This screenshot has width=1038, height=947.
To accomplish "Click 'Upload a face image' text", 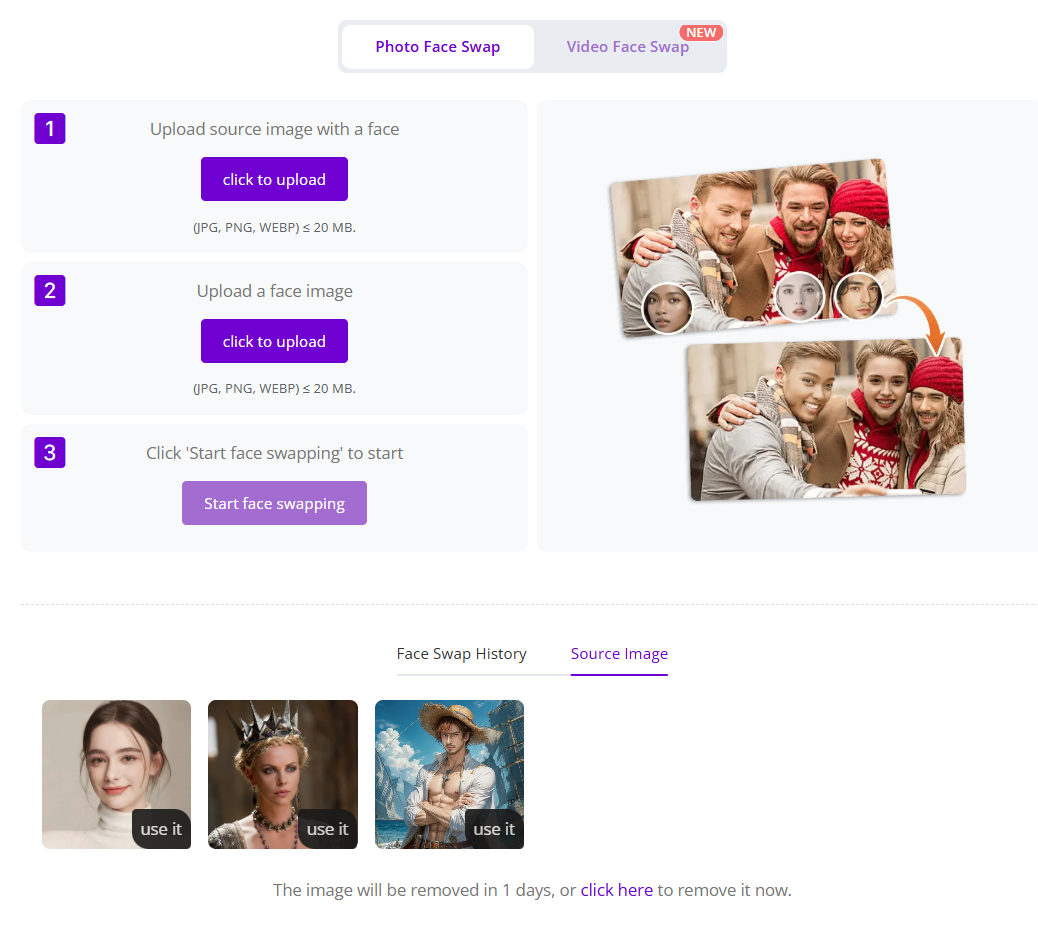I will 274,291.
